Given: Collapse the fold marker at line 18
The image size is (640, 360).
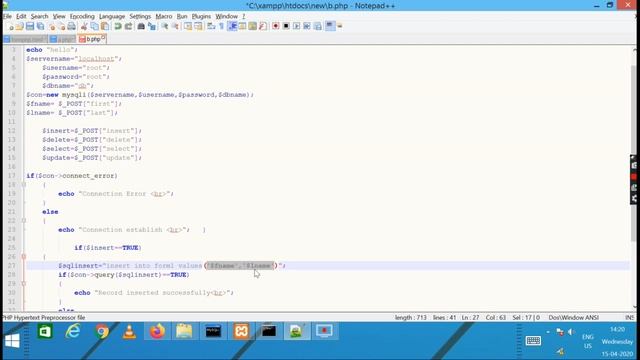Looking at the screenshot, I should [x=24, y=185].
